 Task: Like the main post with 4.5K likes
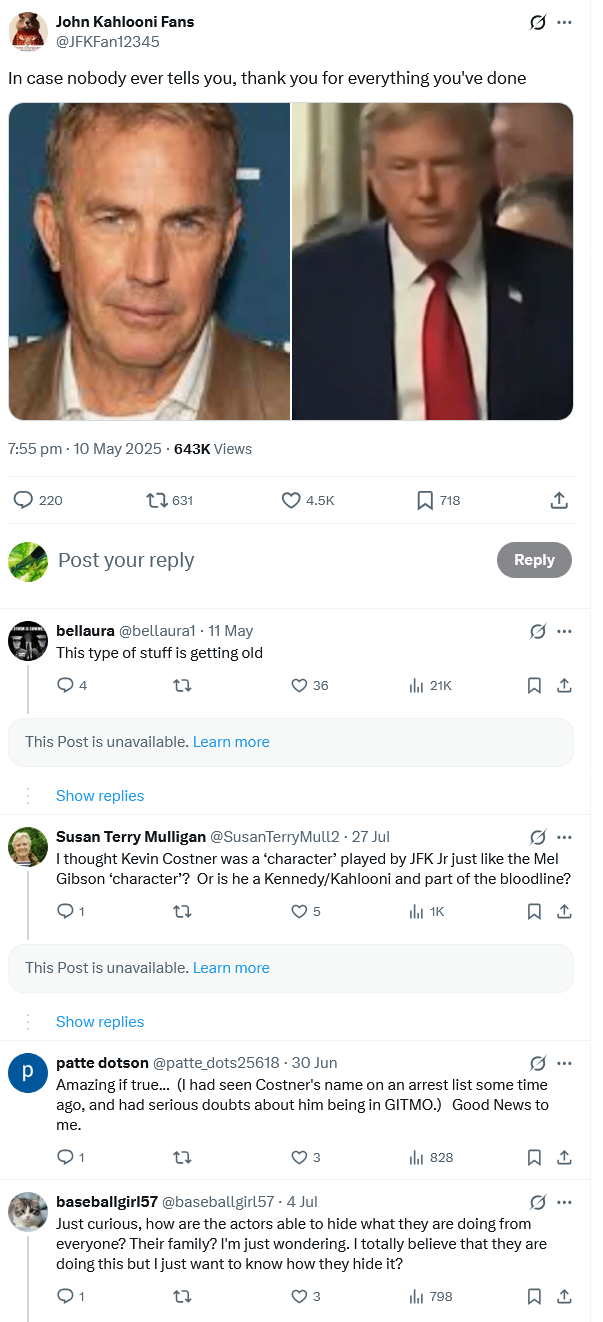tap(291, 500)
